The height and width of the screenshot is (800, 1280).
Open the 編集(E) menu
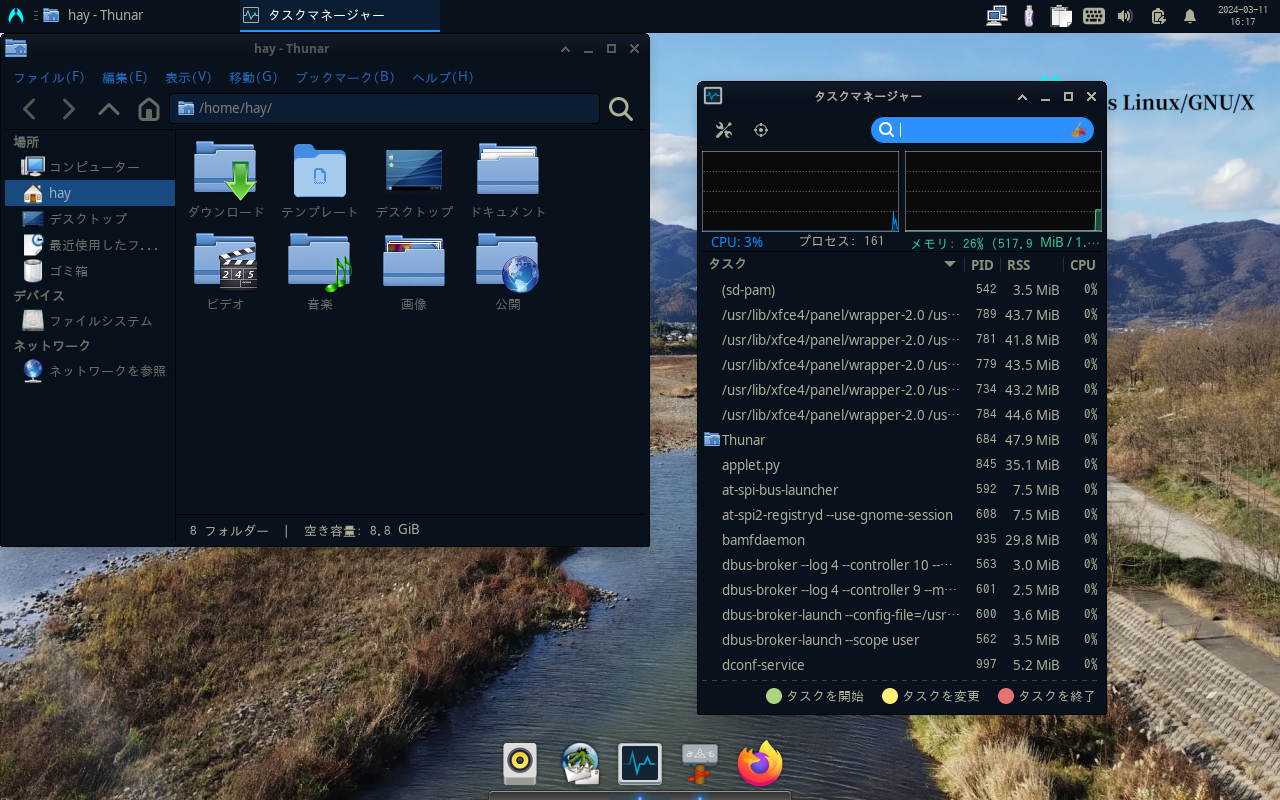(x=125, y=77)
